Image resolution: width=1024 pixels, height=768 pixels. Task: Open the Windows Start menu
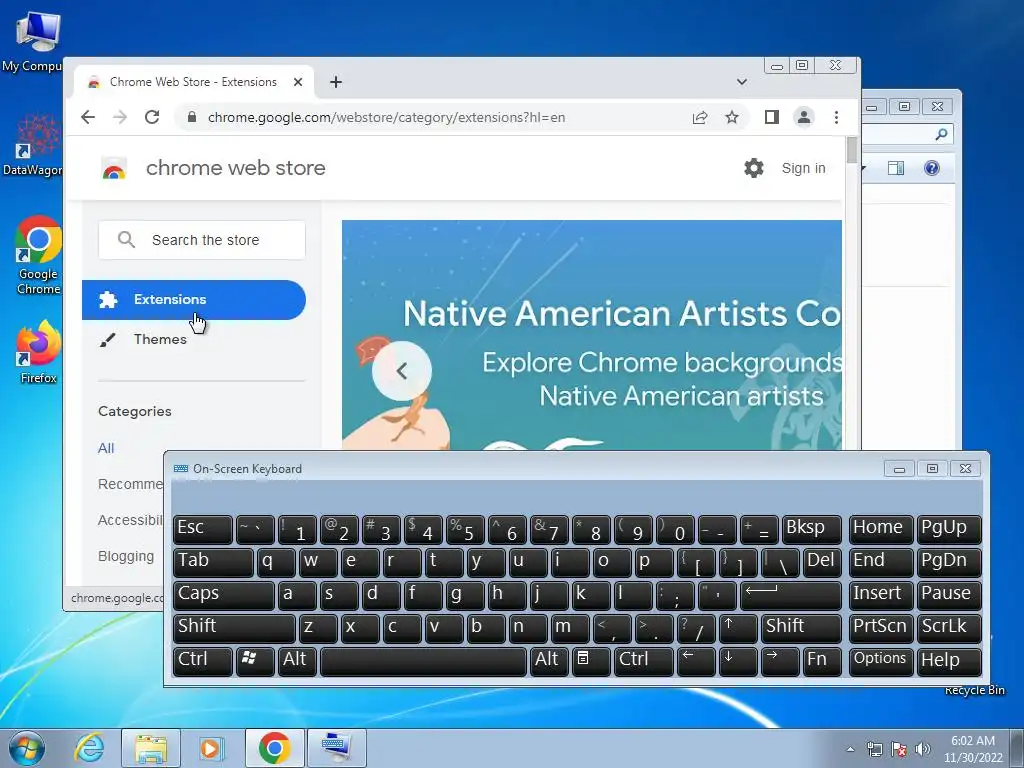pos(27,748)
